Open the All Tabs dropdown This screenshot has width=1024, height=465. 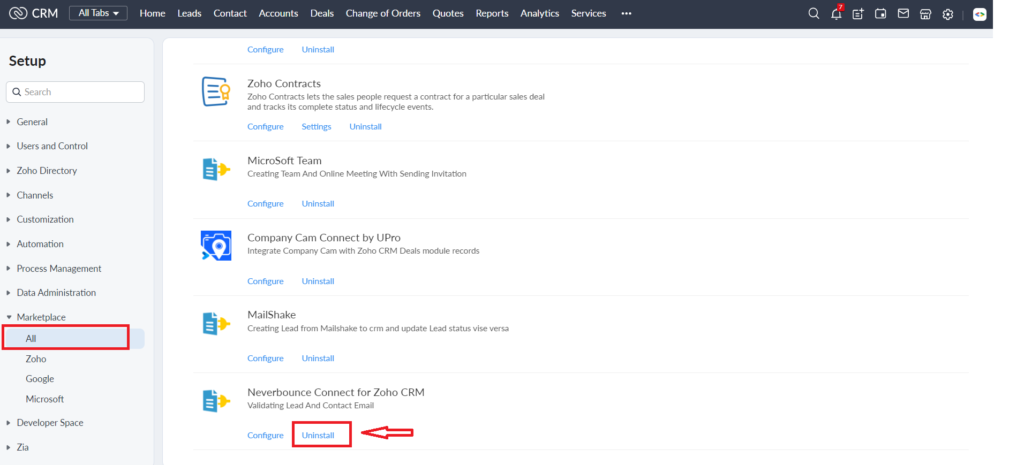tap(99, 13)
